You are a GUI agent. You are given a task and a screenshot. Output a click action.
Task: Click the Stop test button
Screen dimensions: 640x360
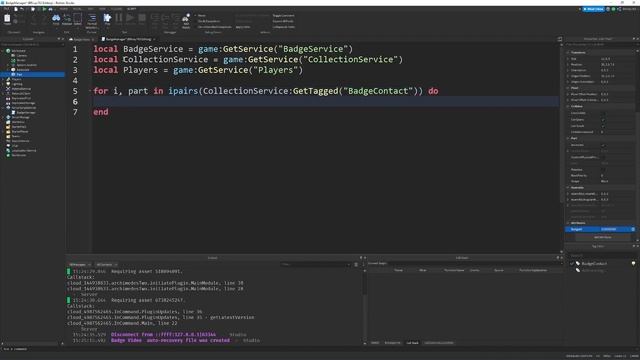click(x=142, y=18)
